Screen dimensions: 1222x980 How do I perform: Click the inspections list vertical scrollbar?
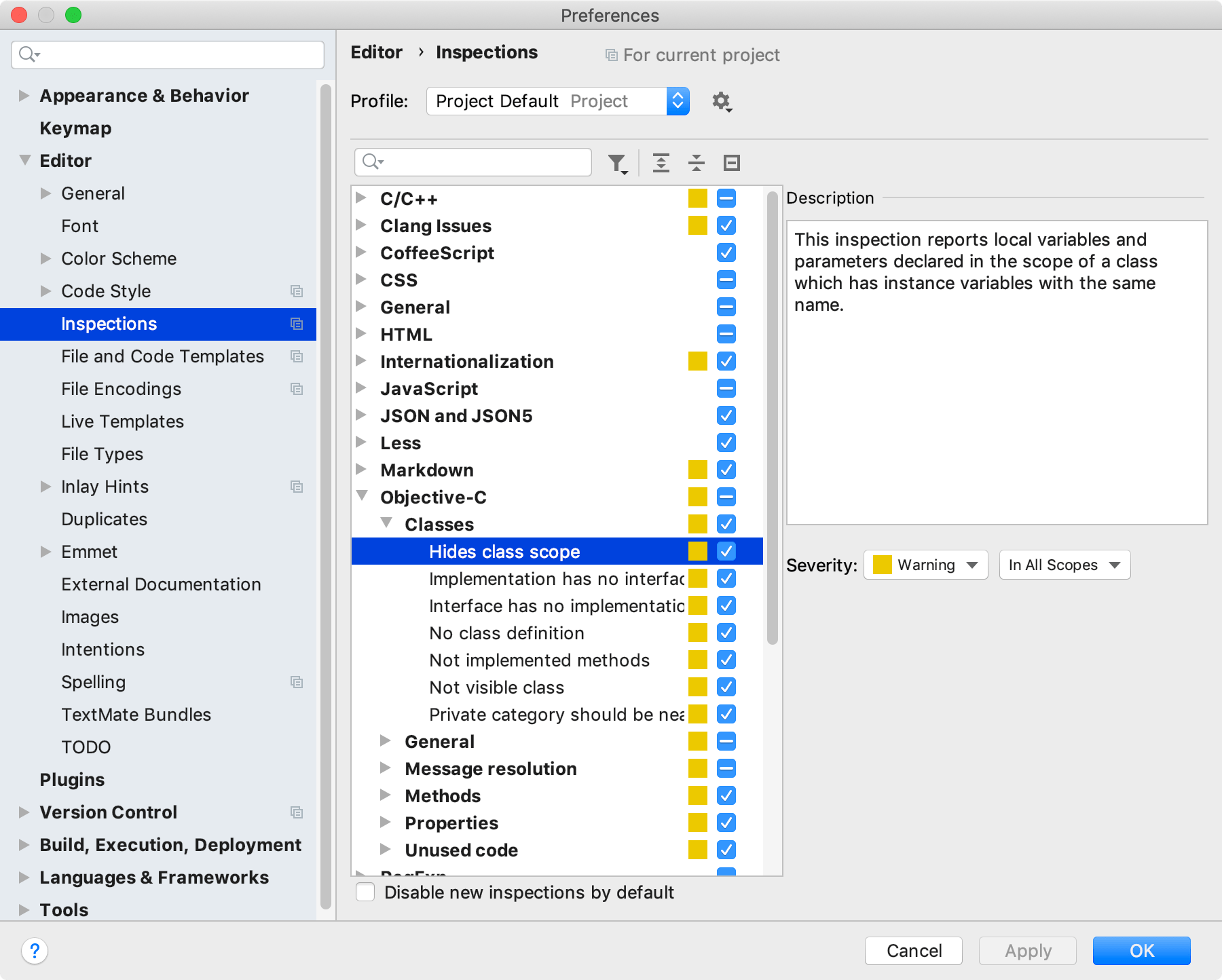pyautogui.click(x=773, y=417)
